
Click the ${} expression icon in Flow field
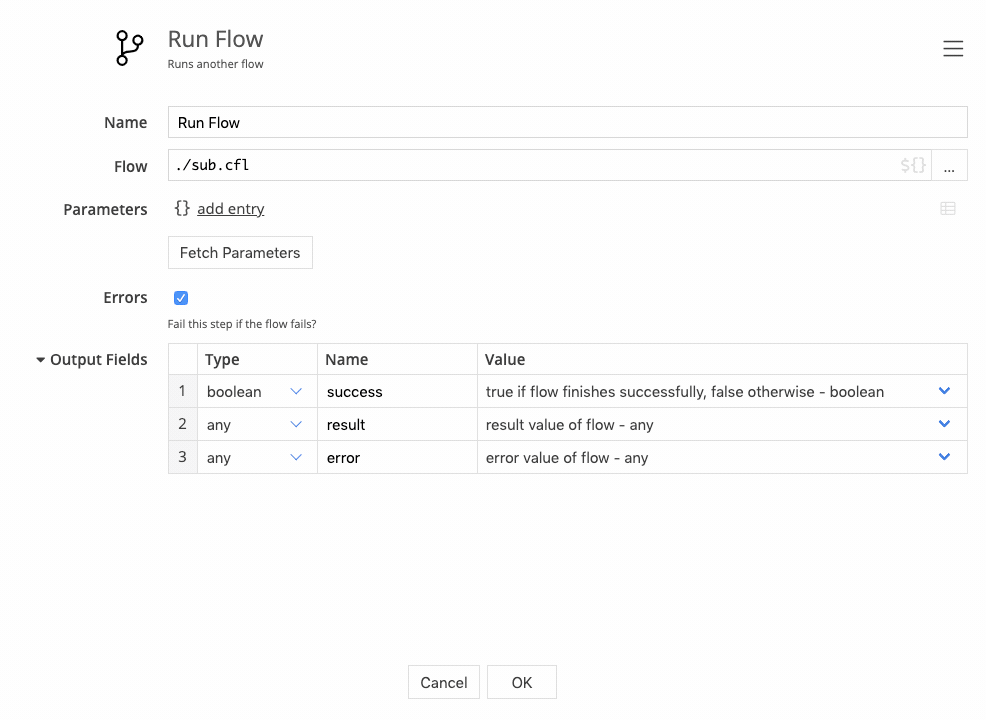912,165
